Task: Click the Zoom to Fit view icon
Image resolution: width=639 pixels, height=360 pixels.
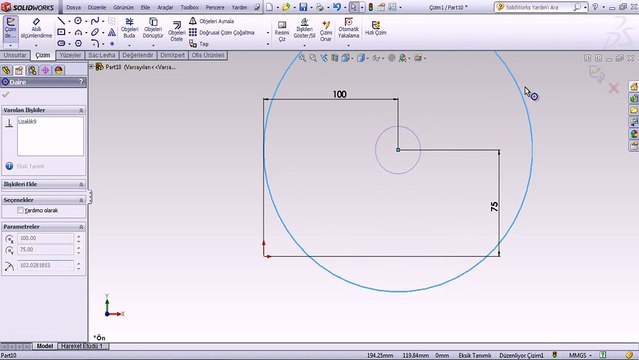Action: pos(302,58)
